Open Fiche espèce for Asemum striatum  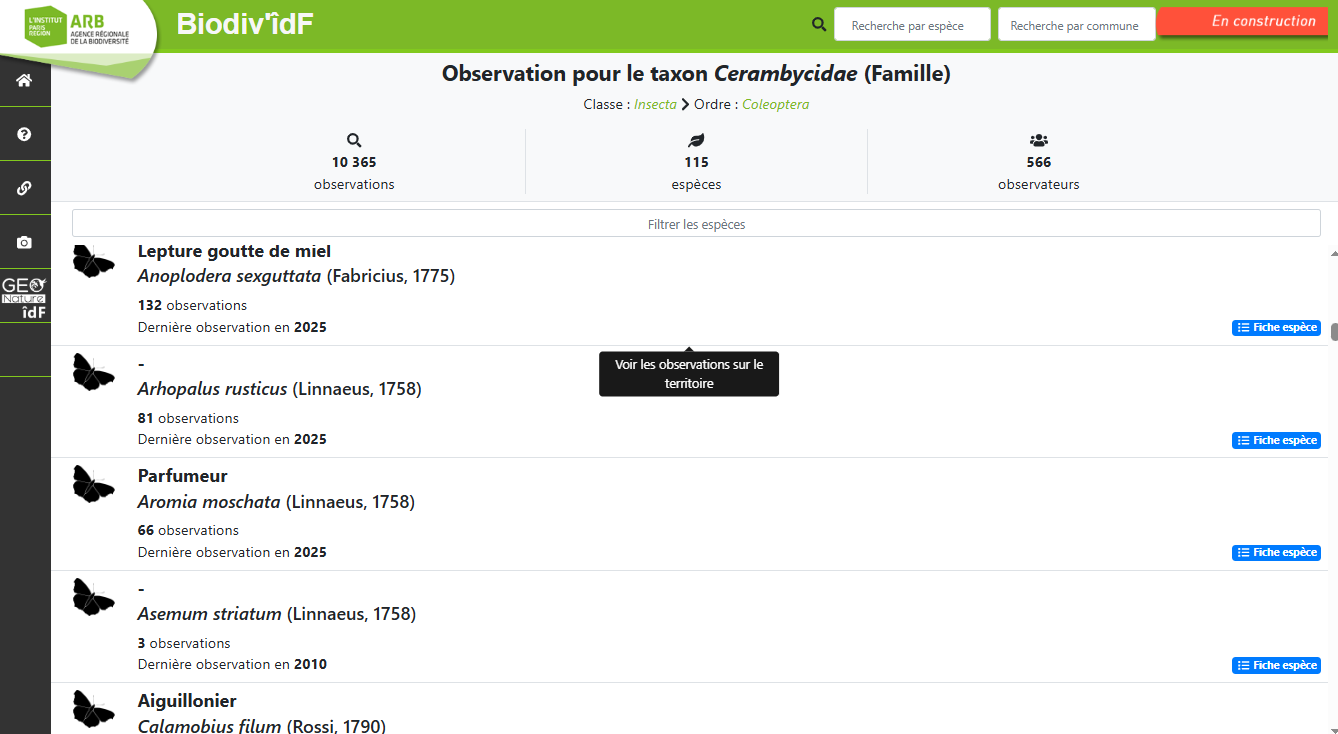tap(1276, 665)
